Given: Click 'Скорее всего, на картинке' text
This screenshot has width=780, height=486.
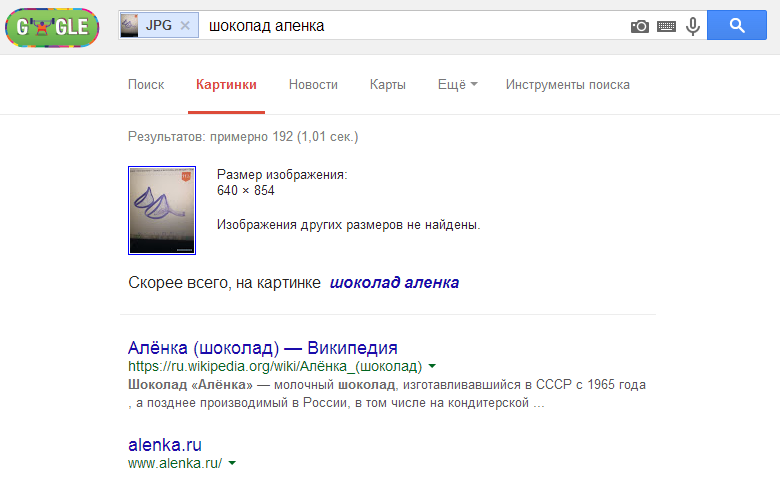Looking at the screenshot, I should coord(224,283).
